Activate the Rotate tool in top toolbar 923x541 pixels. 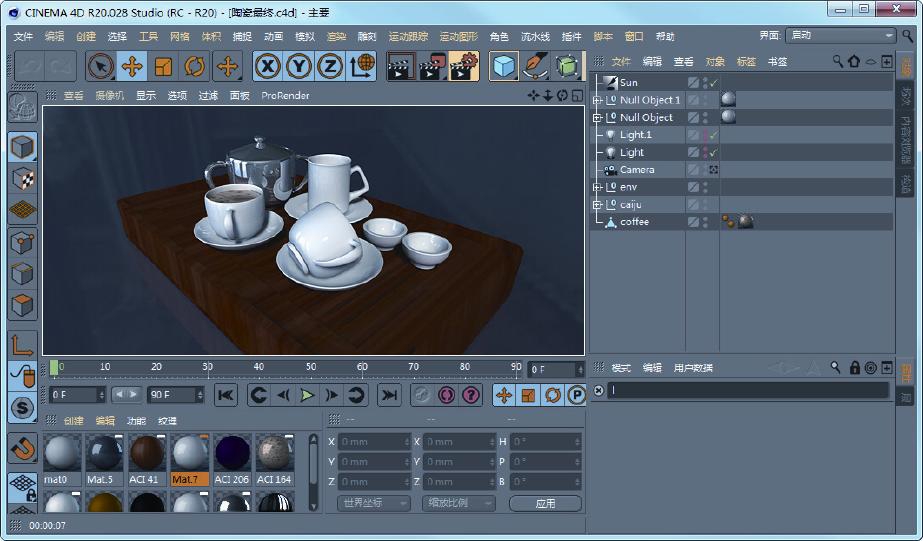coord(195,67)
